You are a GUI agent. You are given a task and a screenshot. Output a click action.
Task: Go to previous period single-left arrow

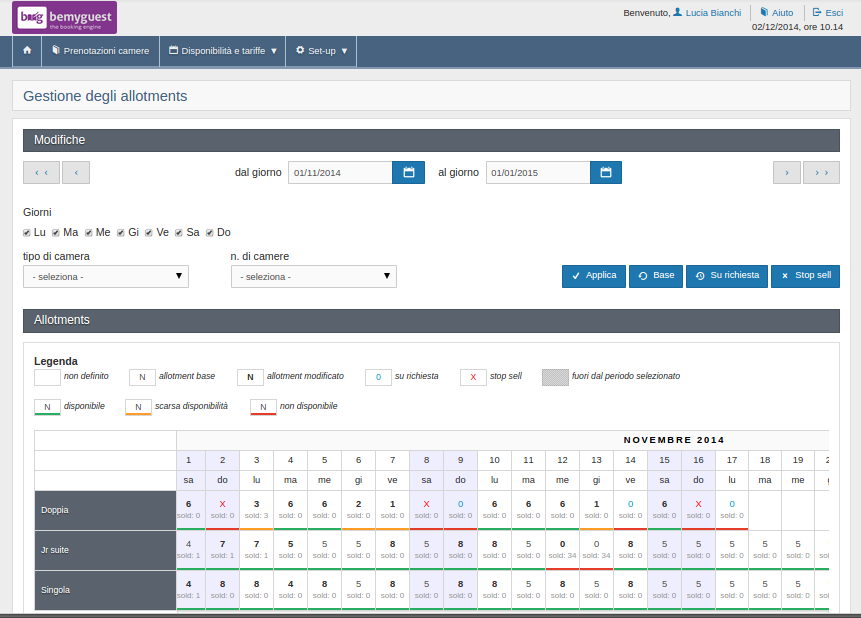(76, 173)
